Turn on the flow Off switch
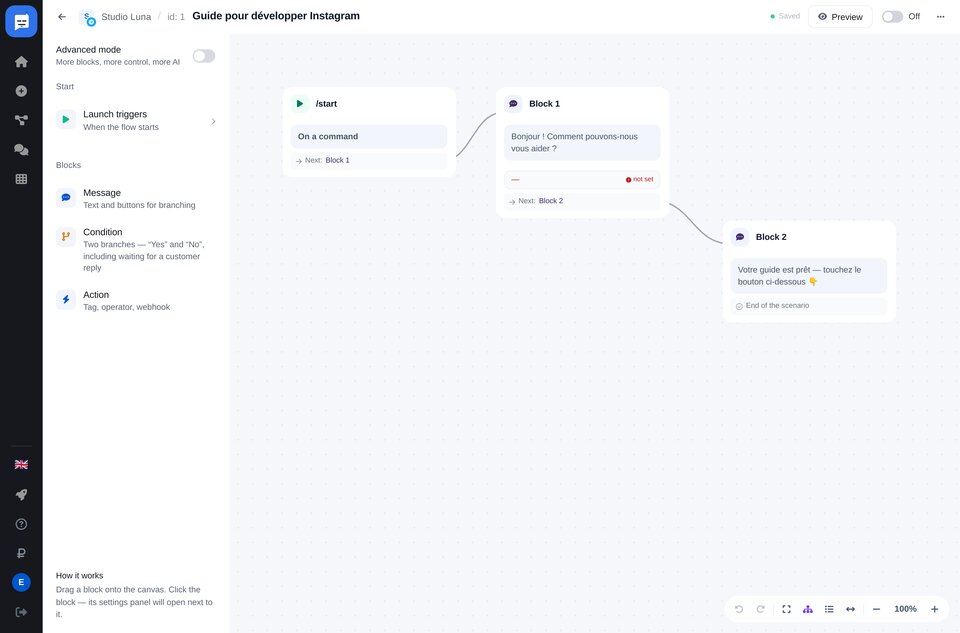Screen dimensions: 960x633 point(892,17)
